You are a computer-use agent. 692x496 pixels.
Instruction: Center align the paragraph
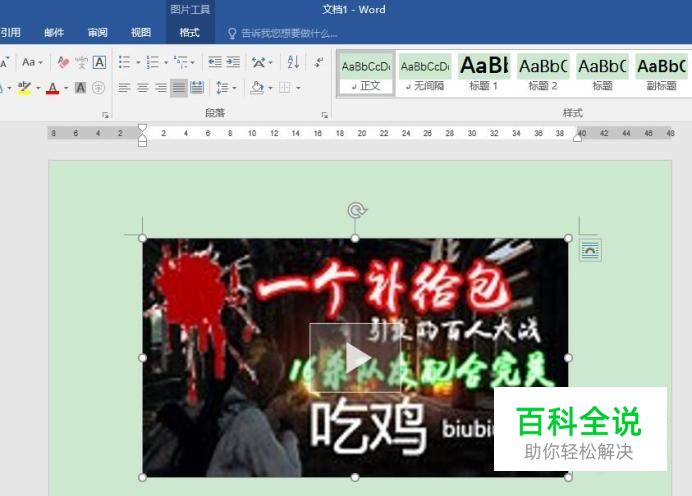tap(143, 88)
